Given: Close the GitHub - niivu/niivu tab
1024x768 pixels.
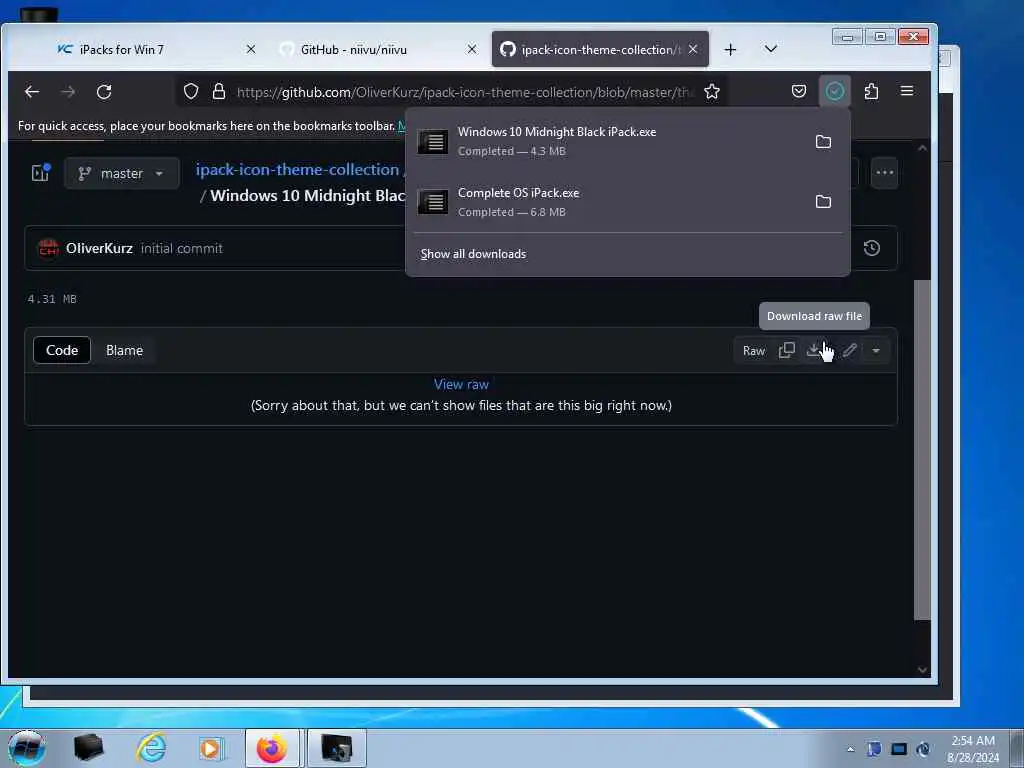Looking at the screenshot, I should 472,50.
